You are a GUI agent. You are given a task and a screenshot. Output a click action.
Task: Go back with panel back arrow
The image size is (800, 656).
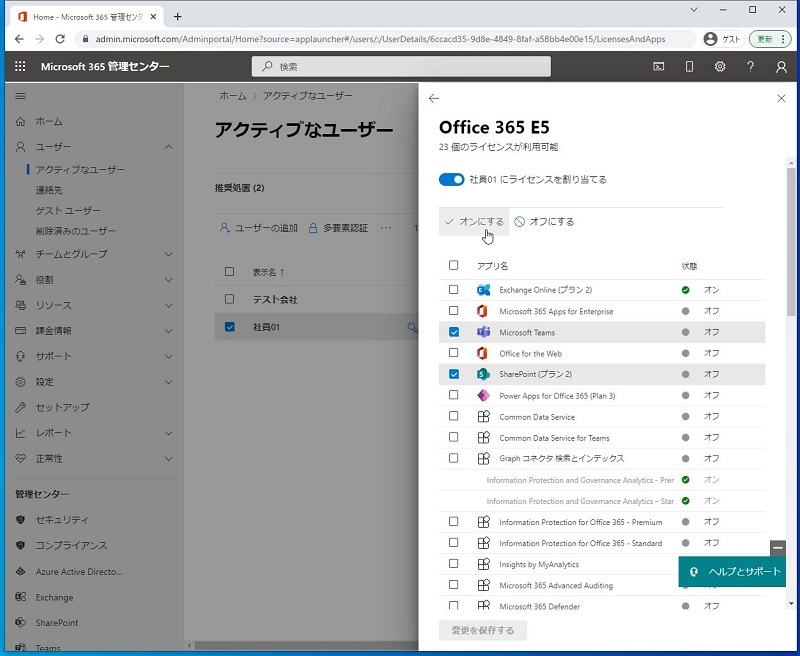click(434, 98)
